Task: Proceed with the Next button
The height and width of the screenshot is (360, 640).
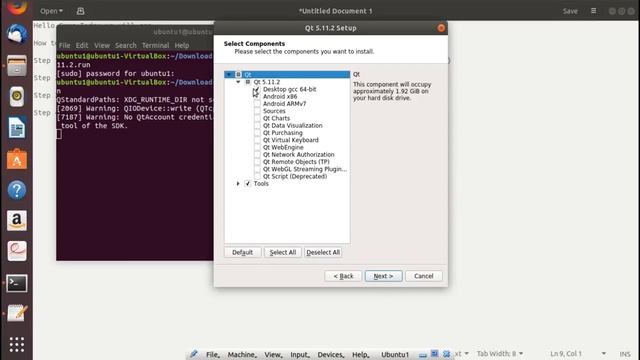Action: pos(383,276)
